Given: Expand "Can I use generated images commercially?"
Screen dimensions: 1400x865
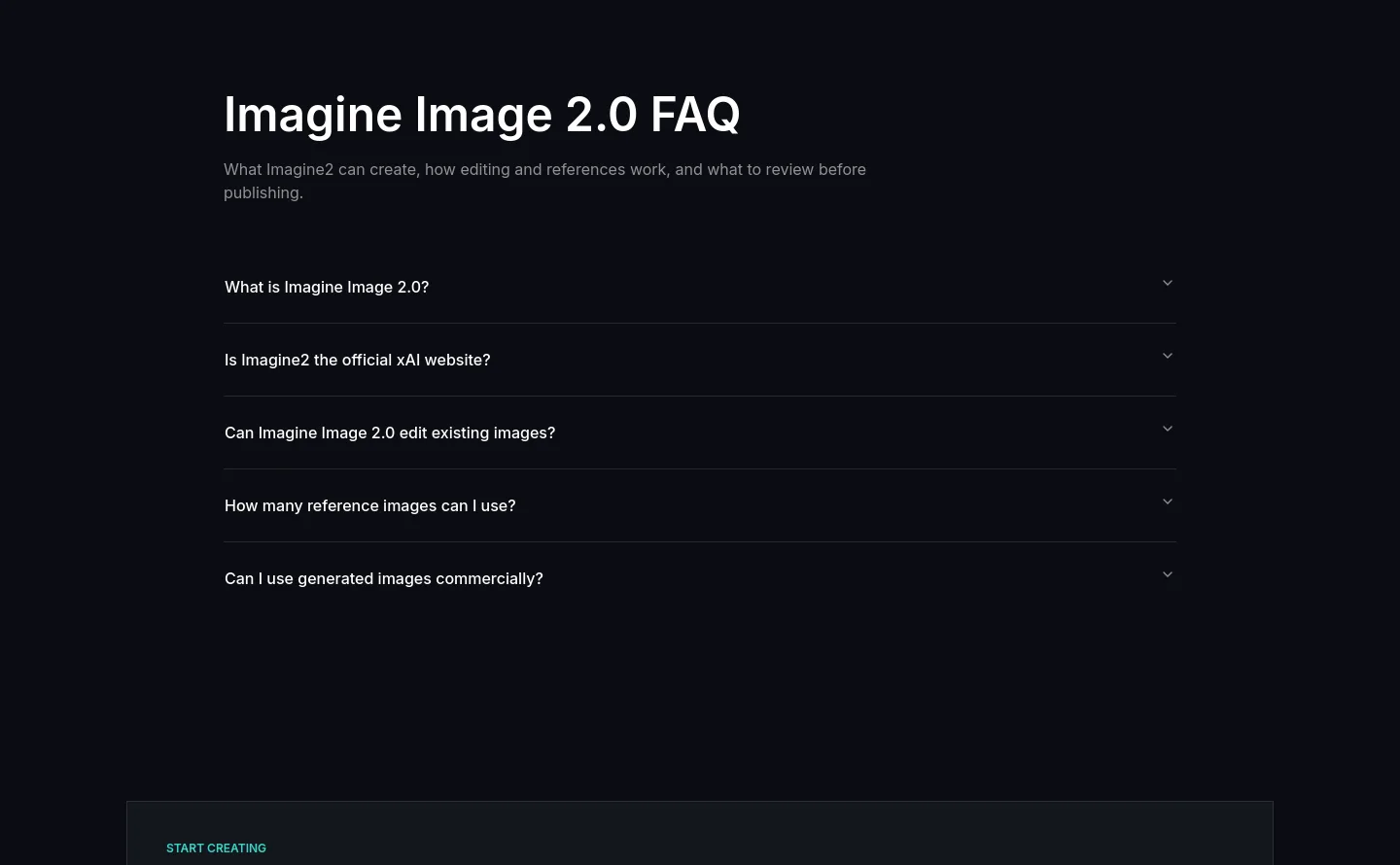Looking at the screenshot, I should [700, 578].
